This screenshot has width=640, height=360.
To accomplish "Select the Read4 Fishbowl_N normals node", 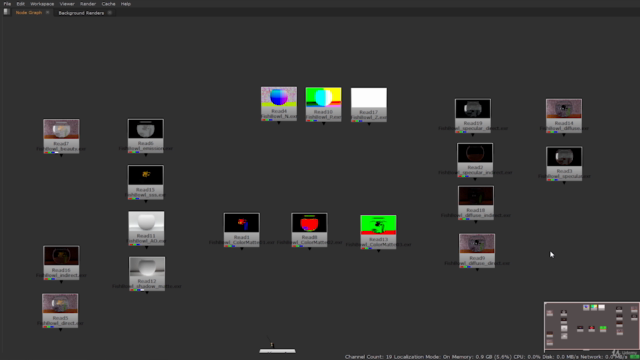I will (279, 104).
